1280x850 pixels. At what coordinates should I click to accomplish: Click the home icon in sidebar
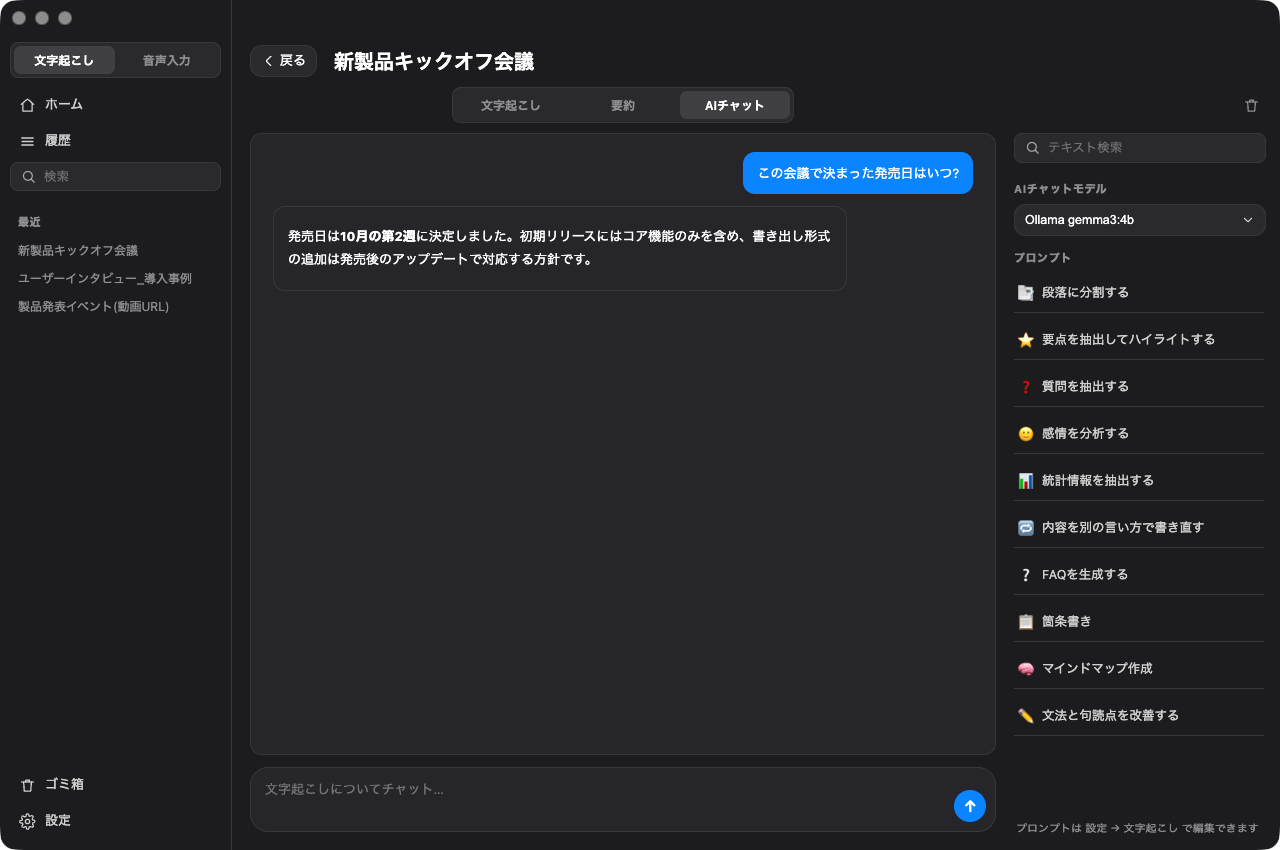click(27, 105)
